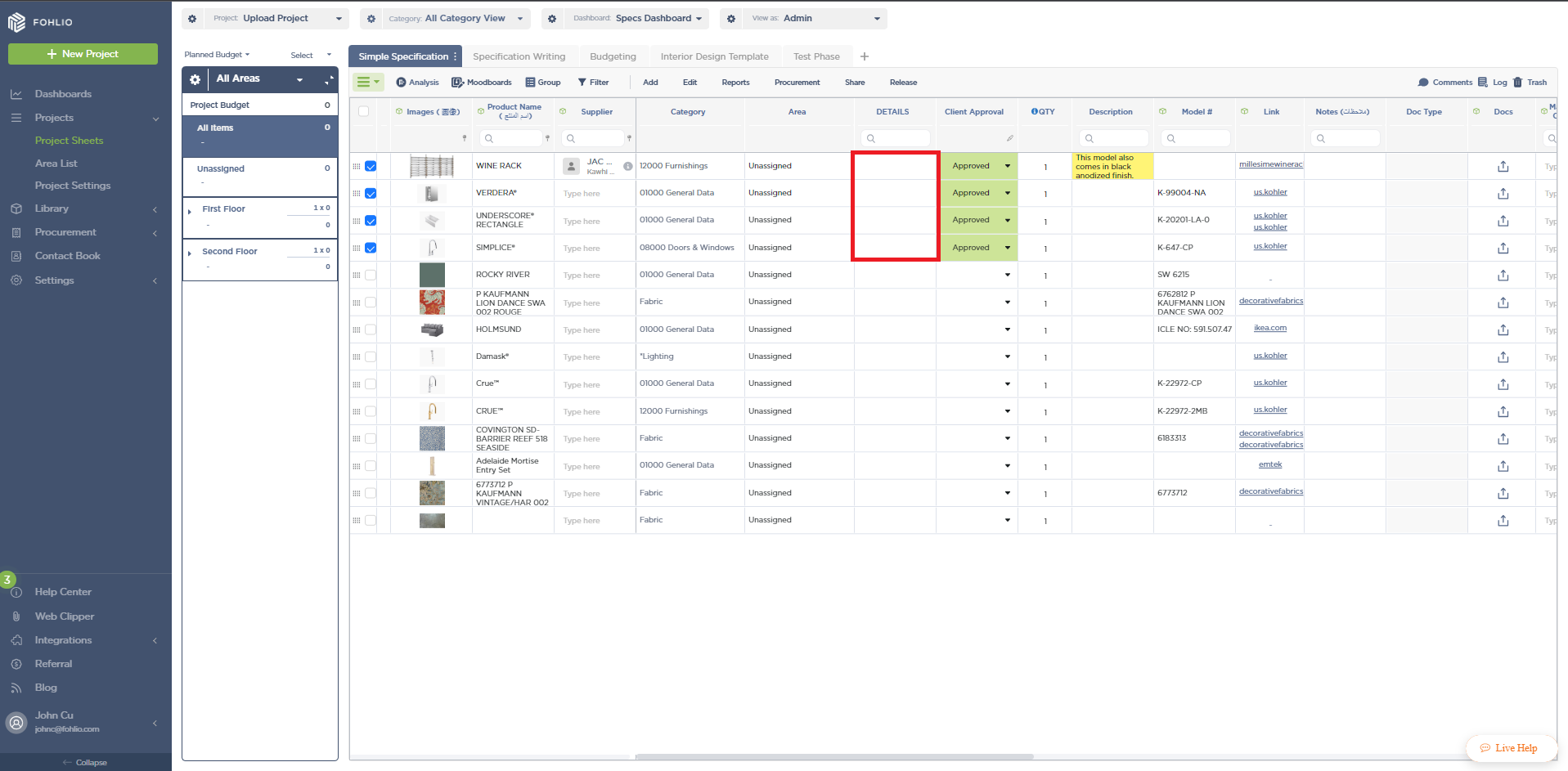Open the Project dropdown showing Upload Project

click(x=276, y=19)
